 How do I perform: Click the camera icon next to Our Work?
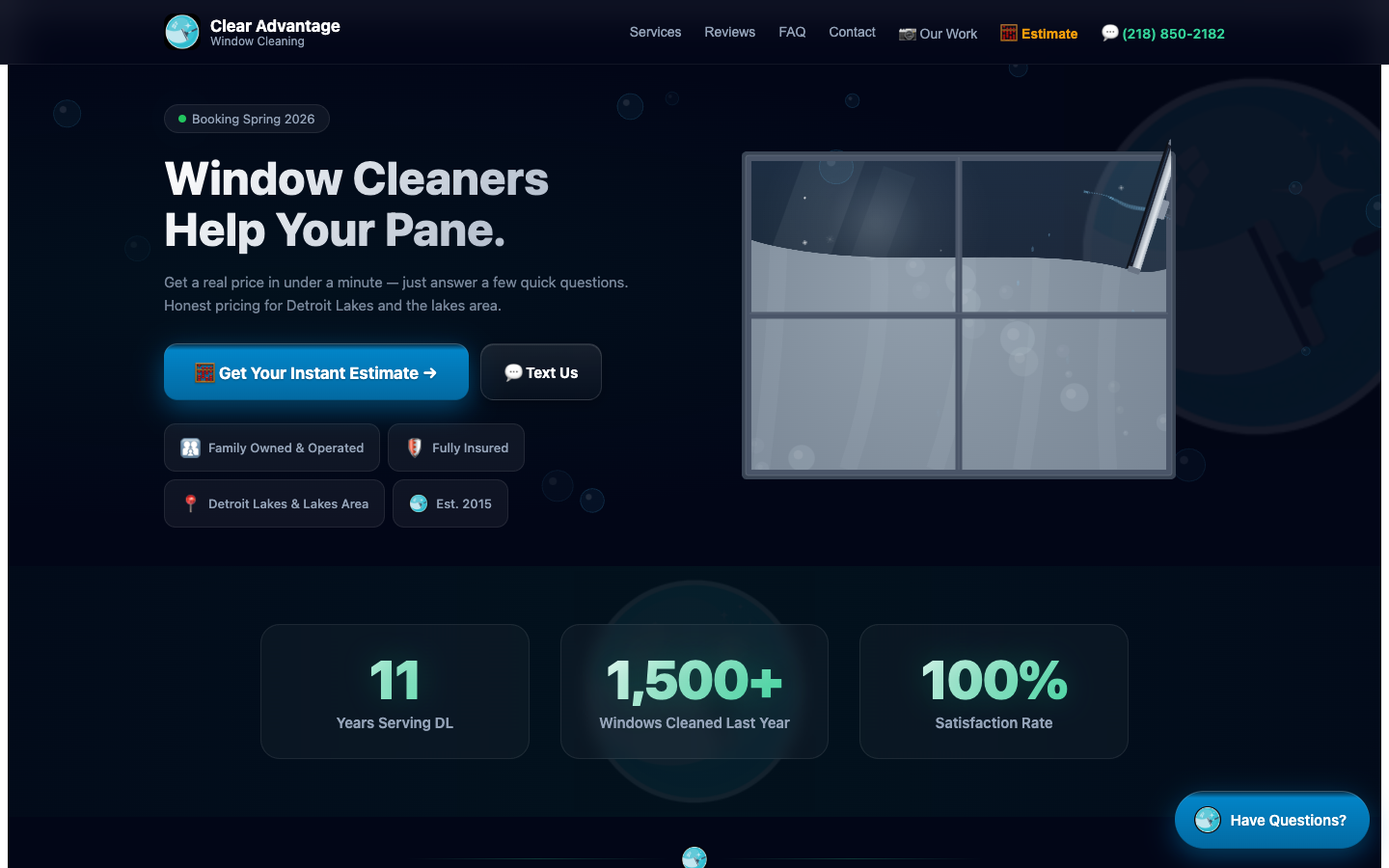(907, 33)
